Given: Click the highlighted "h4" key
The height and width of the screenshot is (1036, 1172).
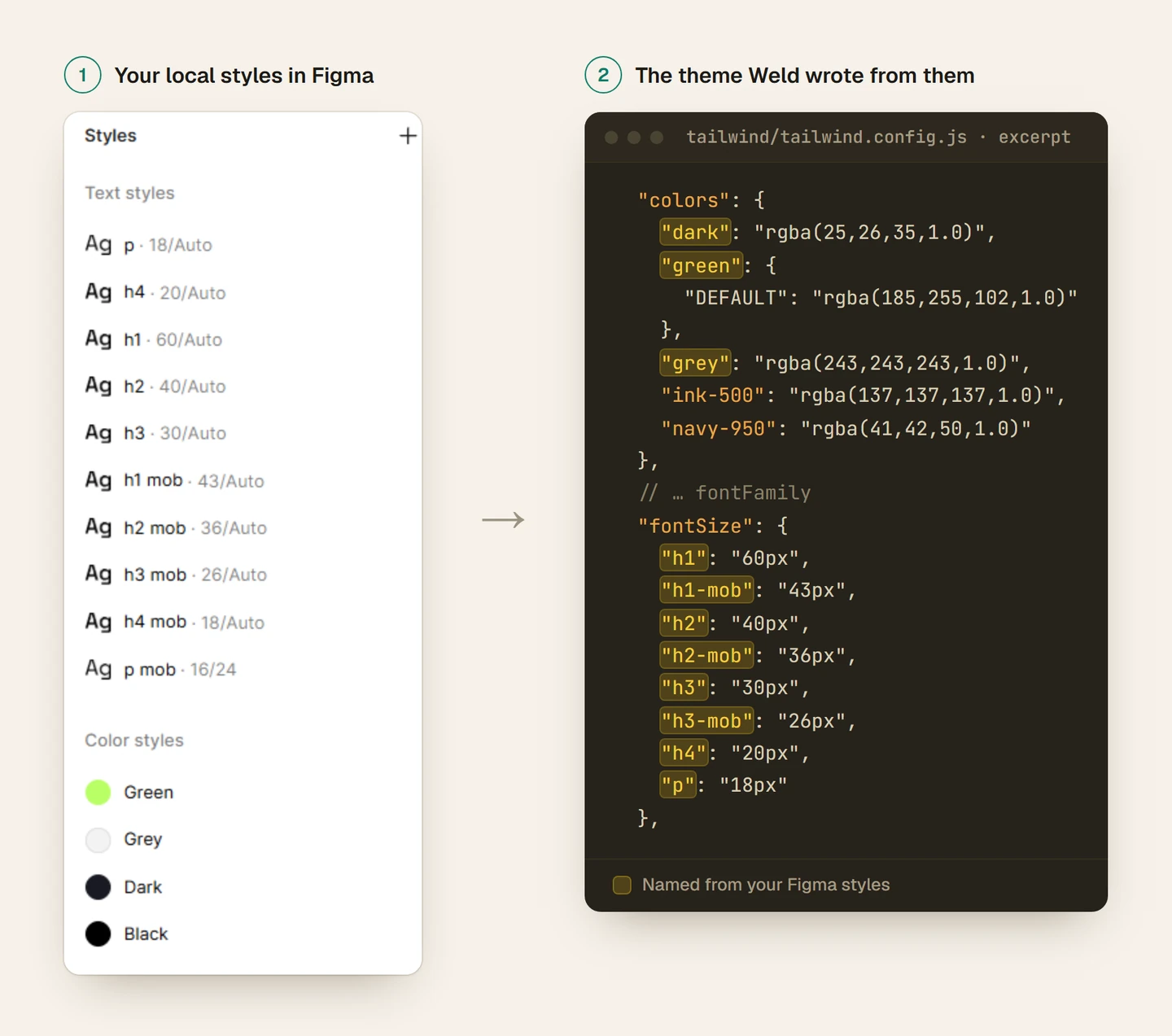Looking at the screenshot, I should pos(684,754).
